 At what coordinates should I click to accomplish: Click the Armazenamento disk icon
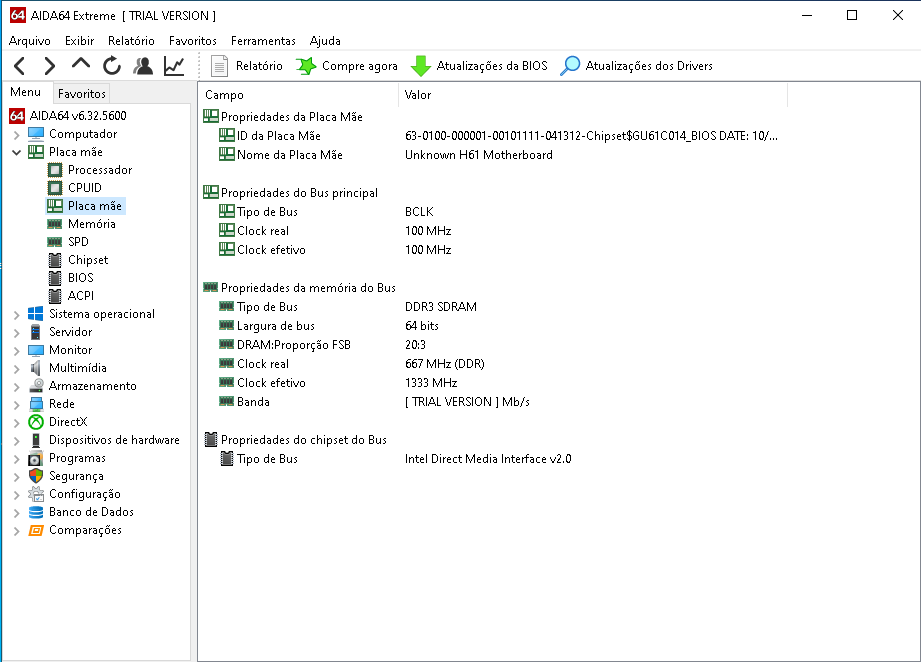click(36, 386)
